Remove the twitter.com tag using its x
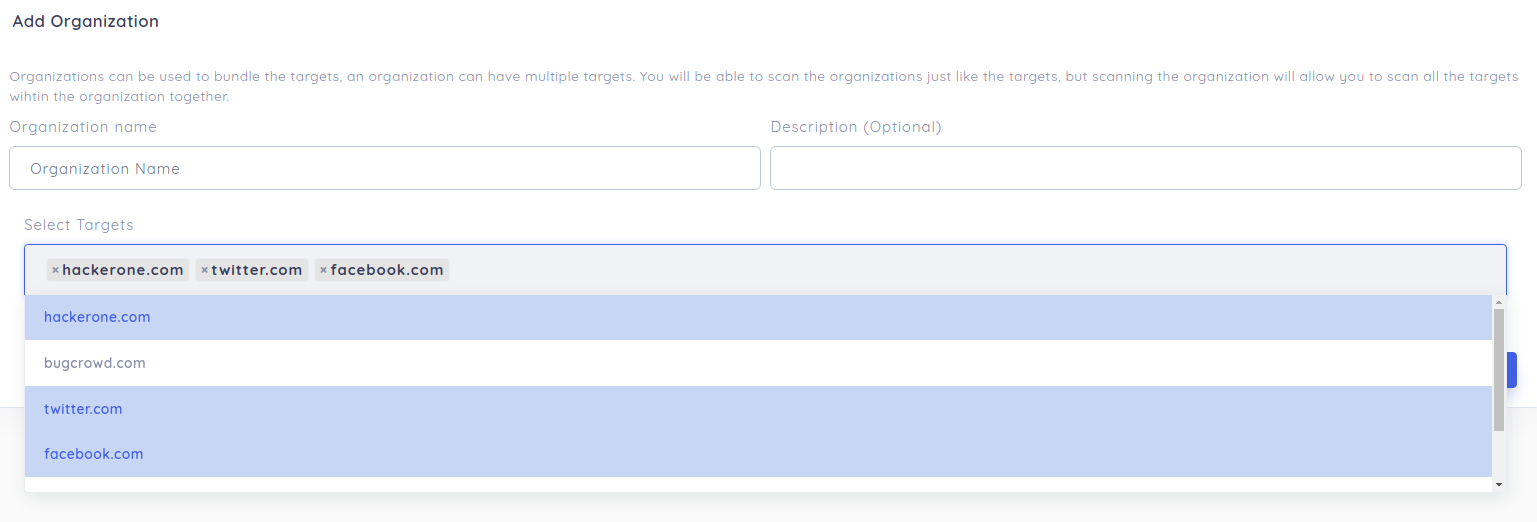 click(204, 270)
